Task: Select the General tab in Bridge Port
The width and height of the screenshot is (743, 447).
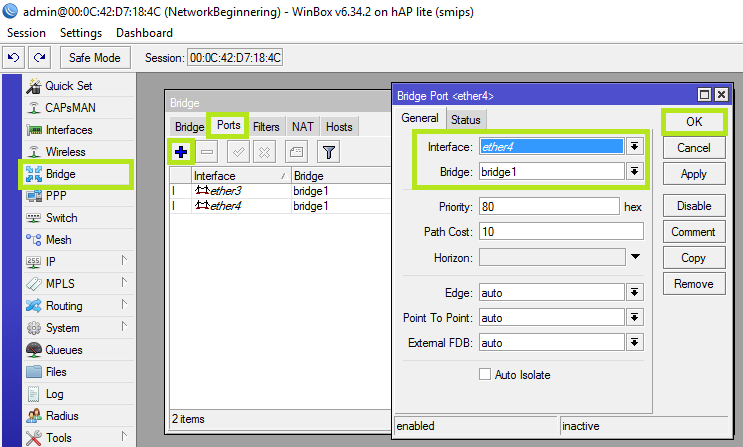Action: (420, 118)
